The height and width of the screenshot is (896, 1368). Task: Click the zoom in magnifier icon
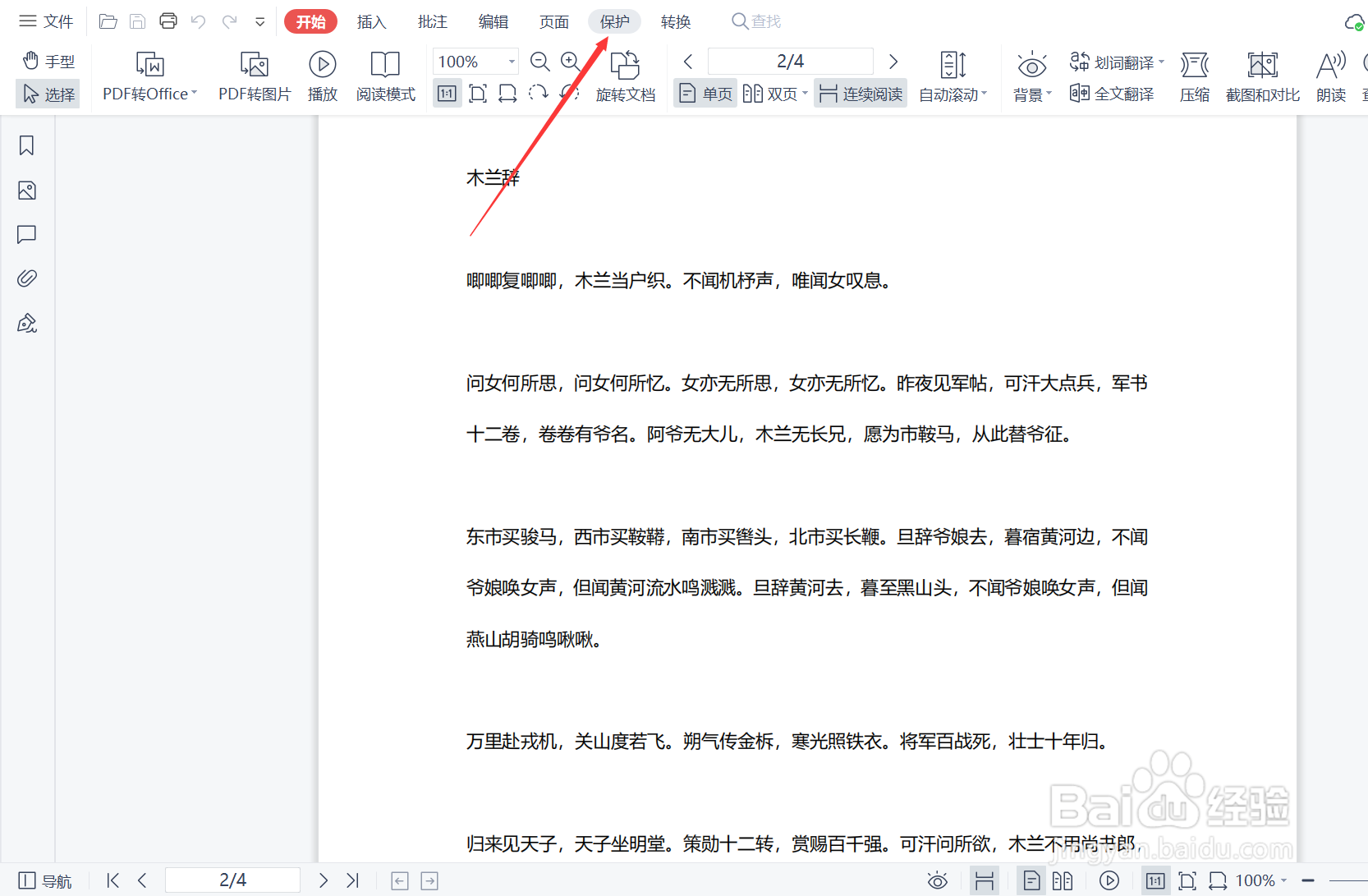[x=570, y=62]
